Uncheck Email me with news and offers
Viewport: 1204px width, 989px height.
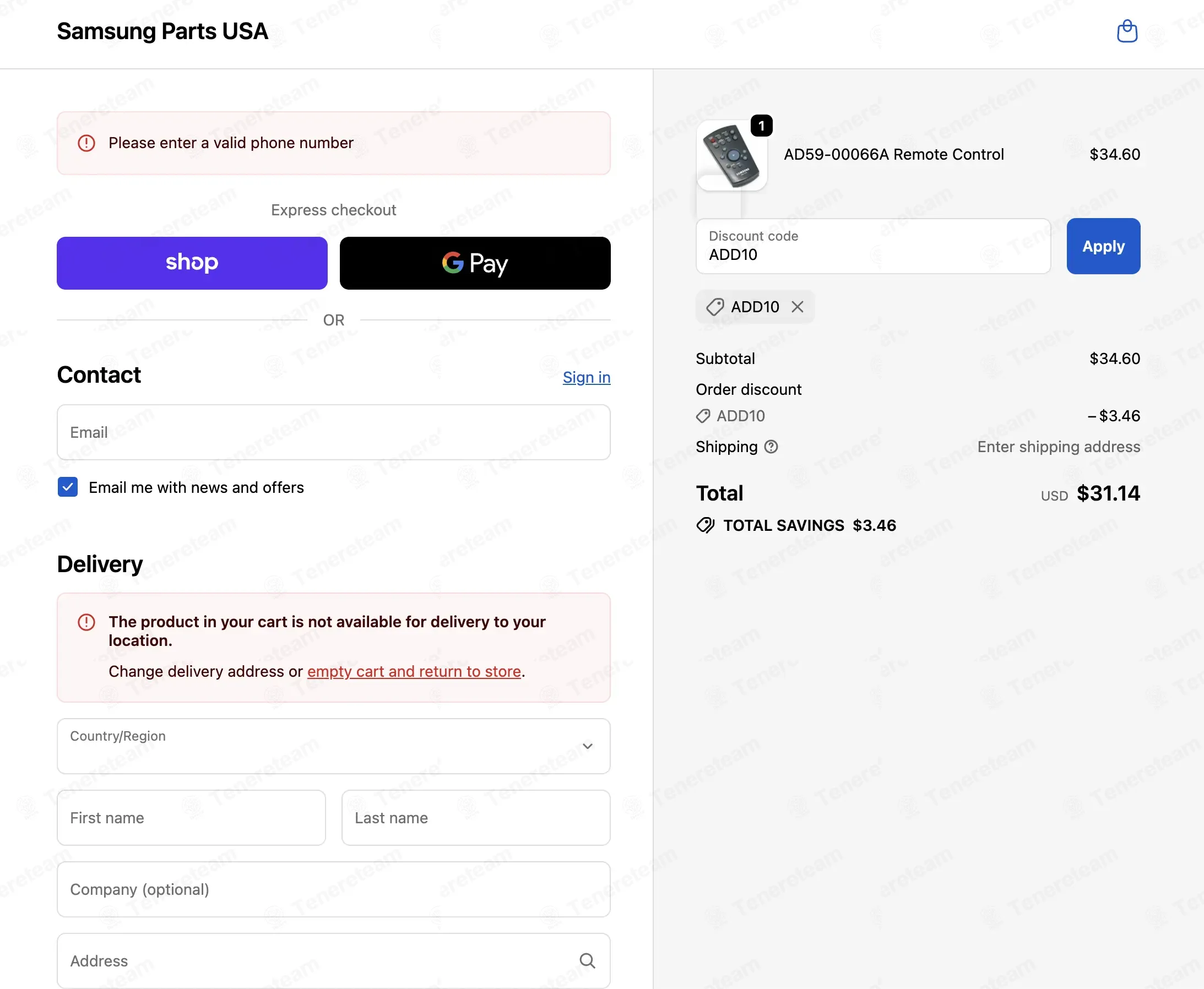click(68, 487)
